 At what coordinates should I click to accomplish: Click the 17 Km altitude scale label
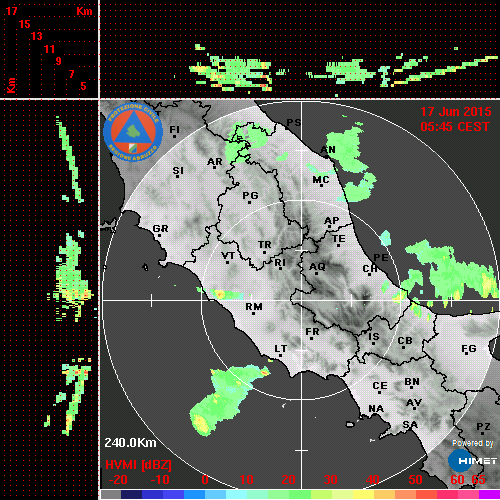tap(11, 11)
